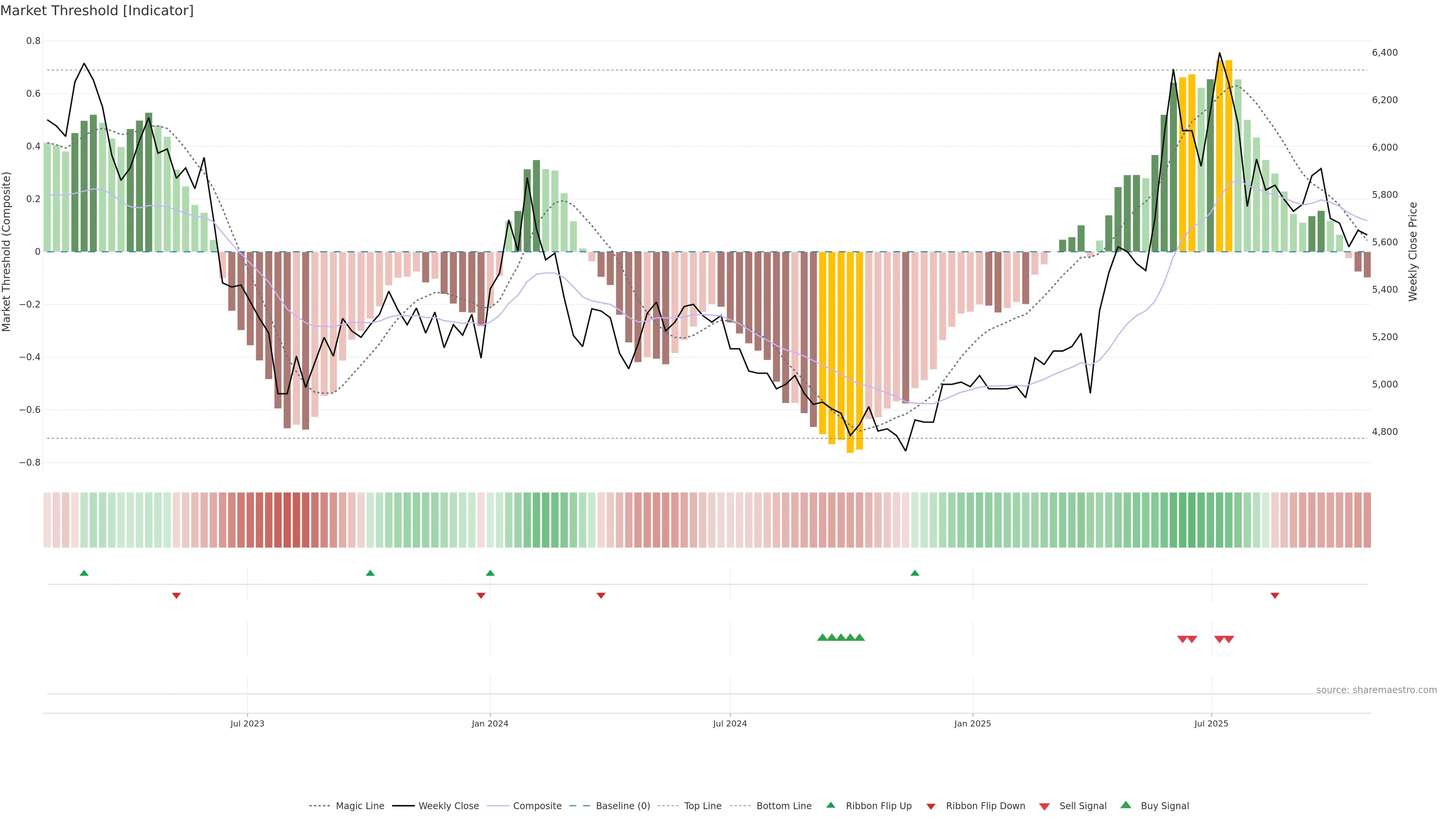Toggle the Composite line in the legend
1456x819 pixels.
click(537, 806)
